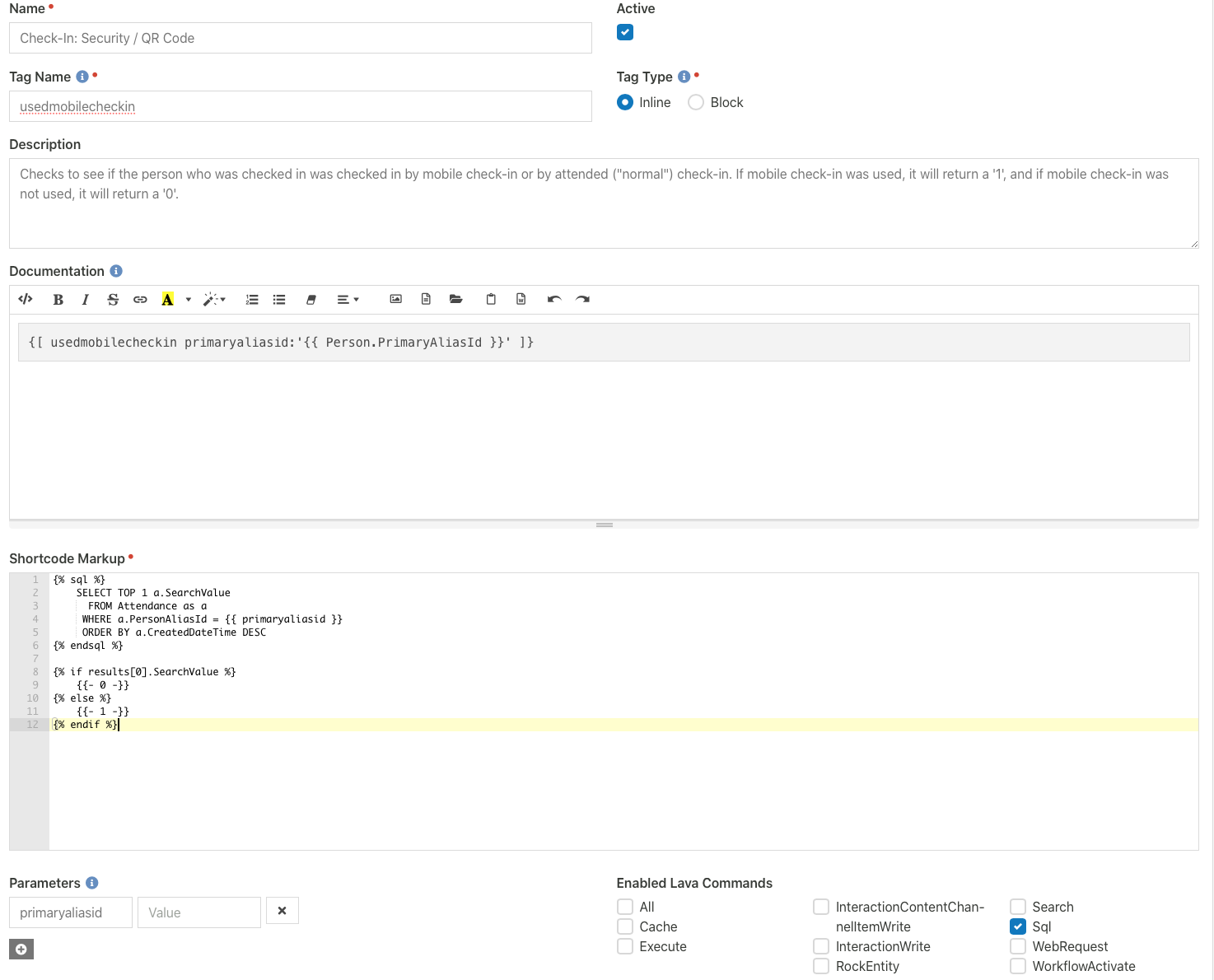Grab the Documentation editor resize handle

coord(604,525)
